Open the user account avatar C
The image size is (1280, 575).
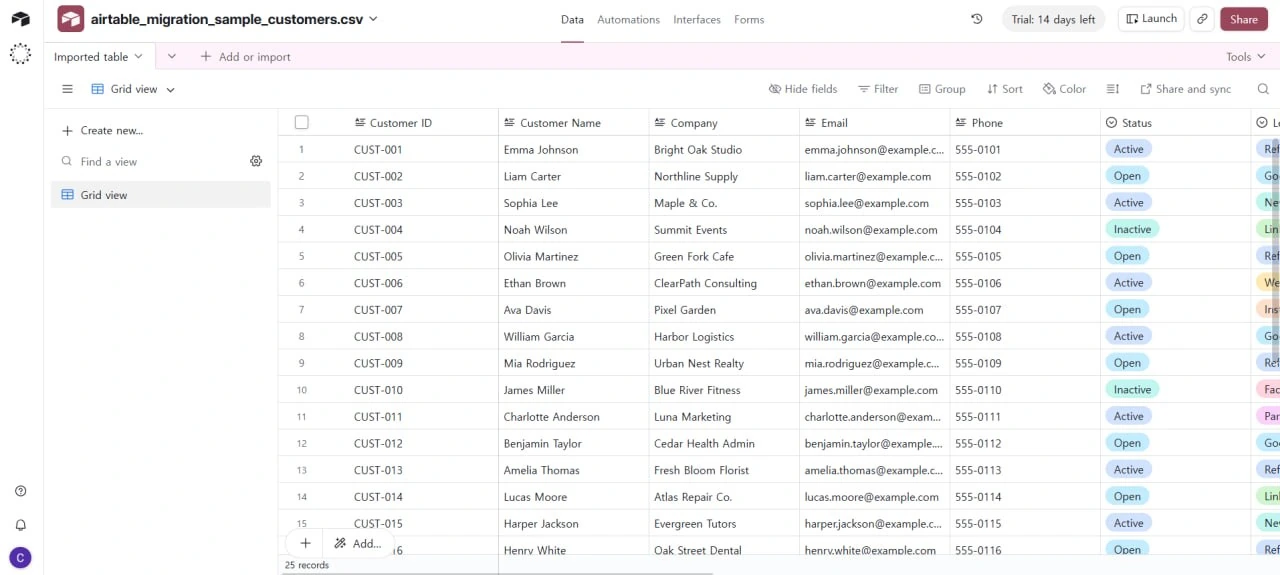[x=20, y=557]
